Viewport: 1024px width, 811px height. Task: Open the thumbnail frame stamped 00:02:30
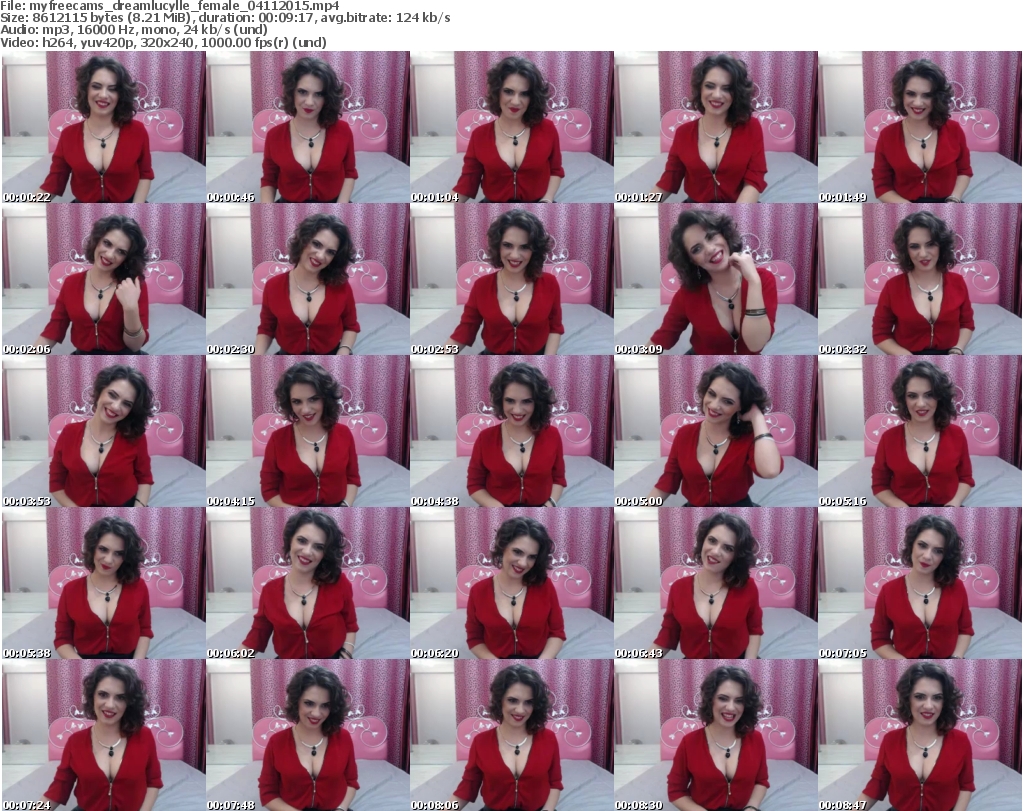tap(308, 279)
